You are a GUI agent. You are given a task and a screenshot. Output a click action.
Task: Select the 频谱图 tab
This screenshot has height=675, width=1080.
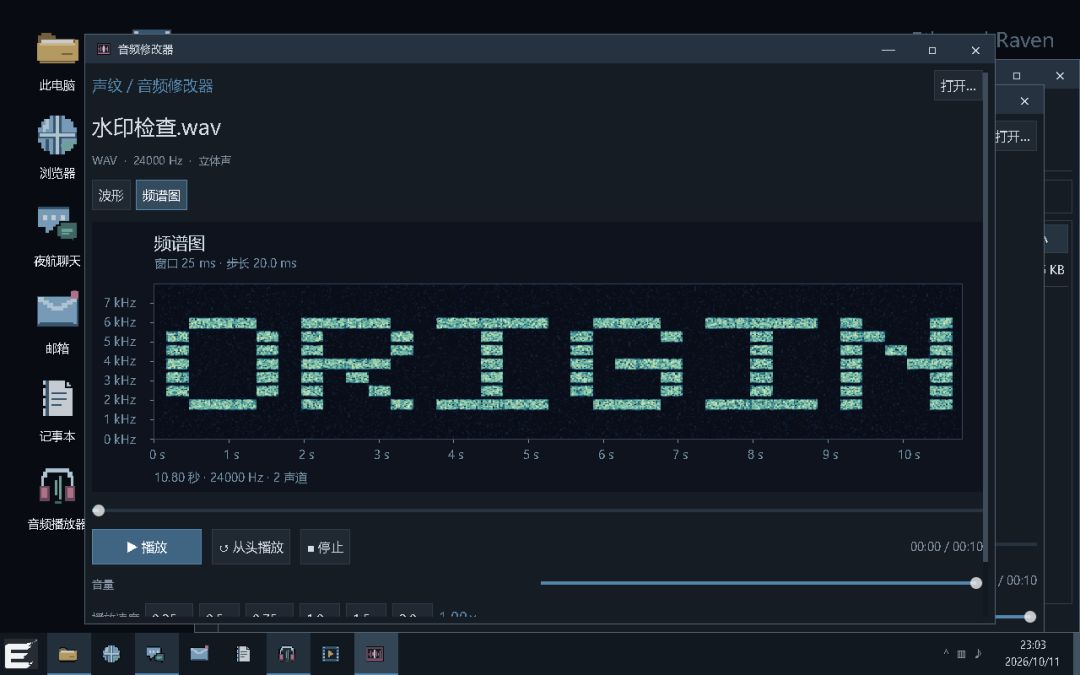tap(161, 196)
